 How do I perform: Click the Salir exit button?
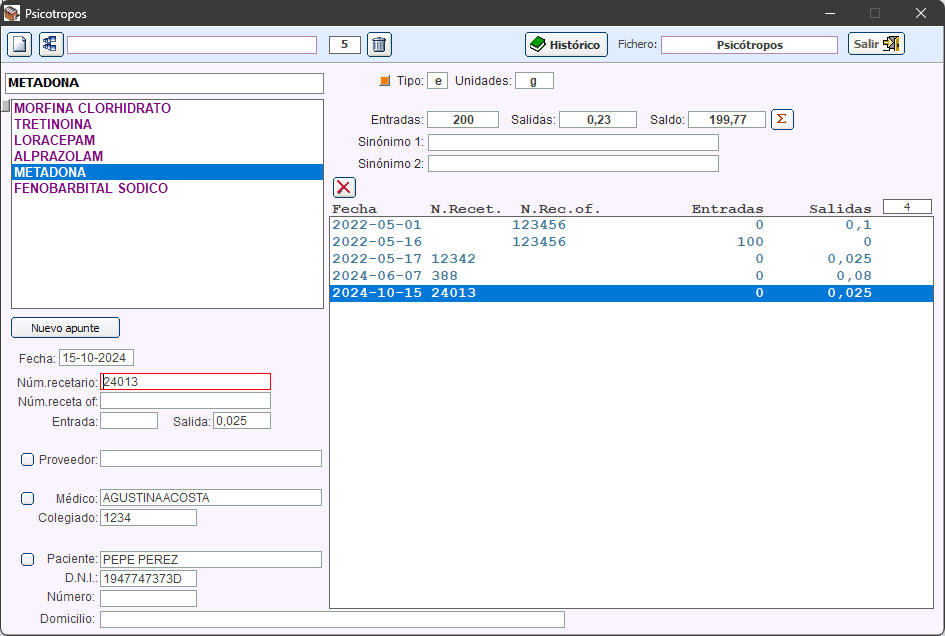coord(876,44)
